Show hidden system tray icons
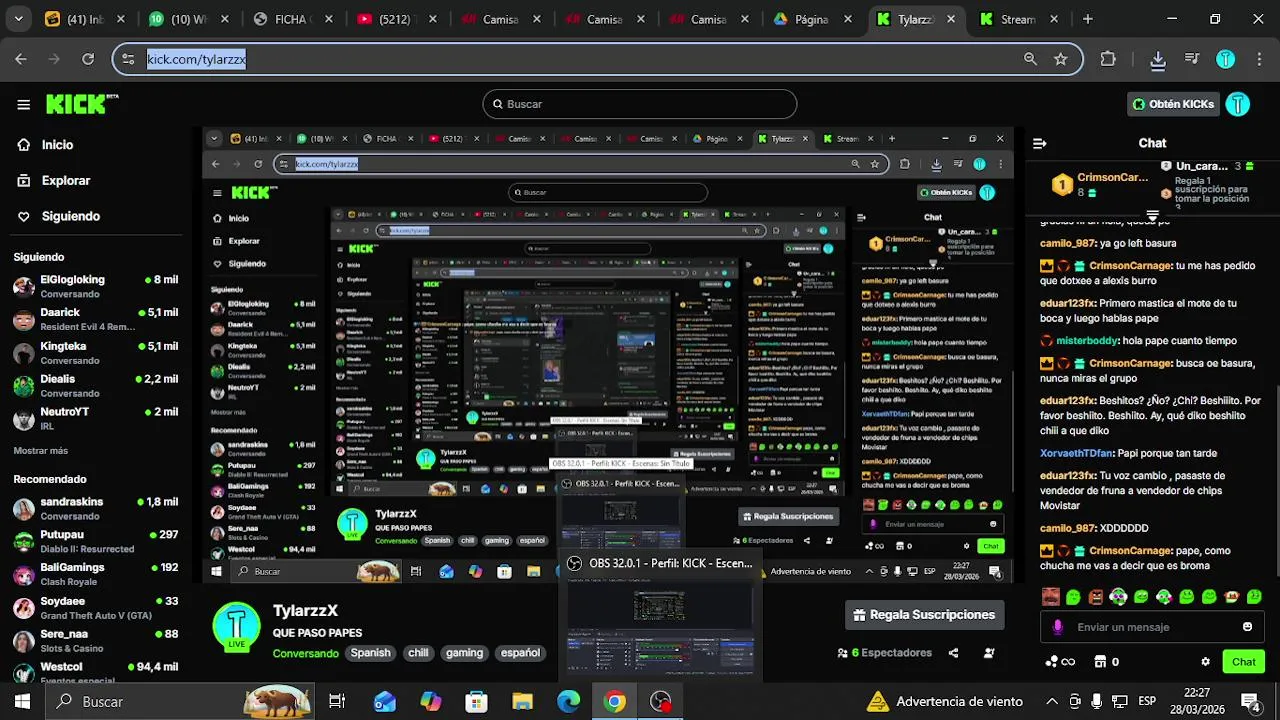Viewport: 1280px width, 720px height. 1051,702
